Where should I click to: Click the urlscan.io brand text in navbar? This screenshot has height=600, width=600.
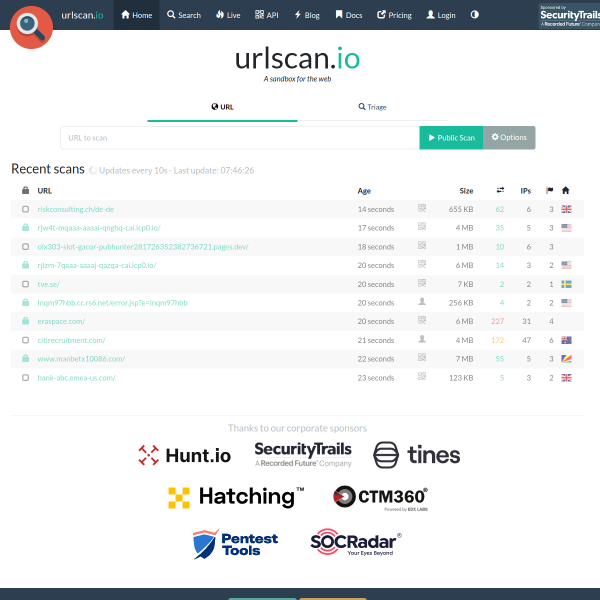pos(82,15)
